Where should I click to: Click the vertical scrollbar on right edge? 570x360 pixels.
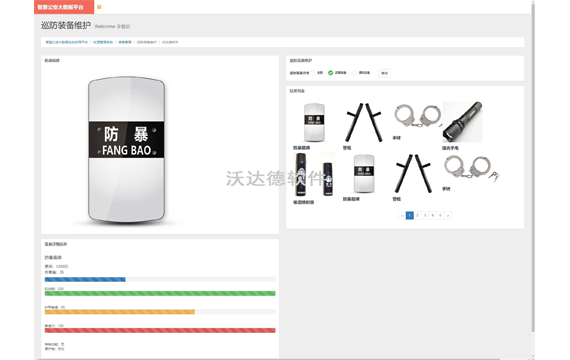pos(533,167)
